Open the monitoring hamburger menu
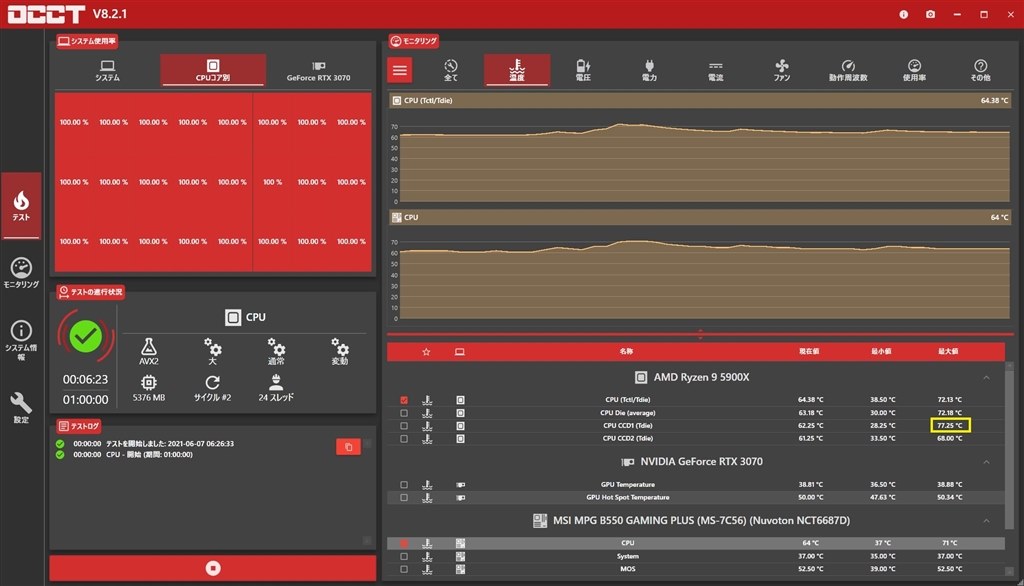 coord(400,71)
